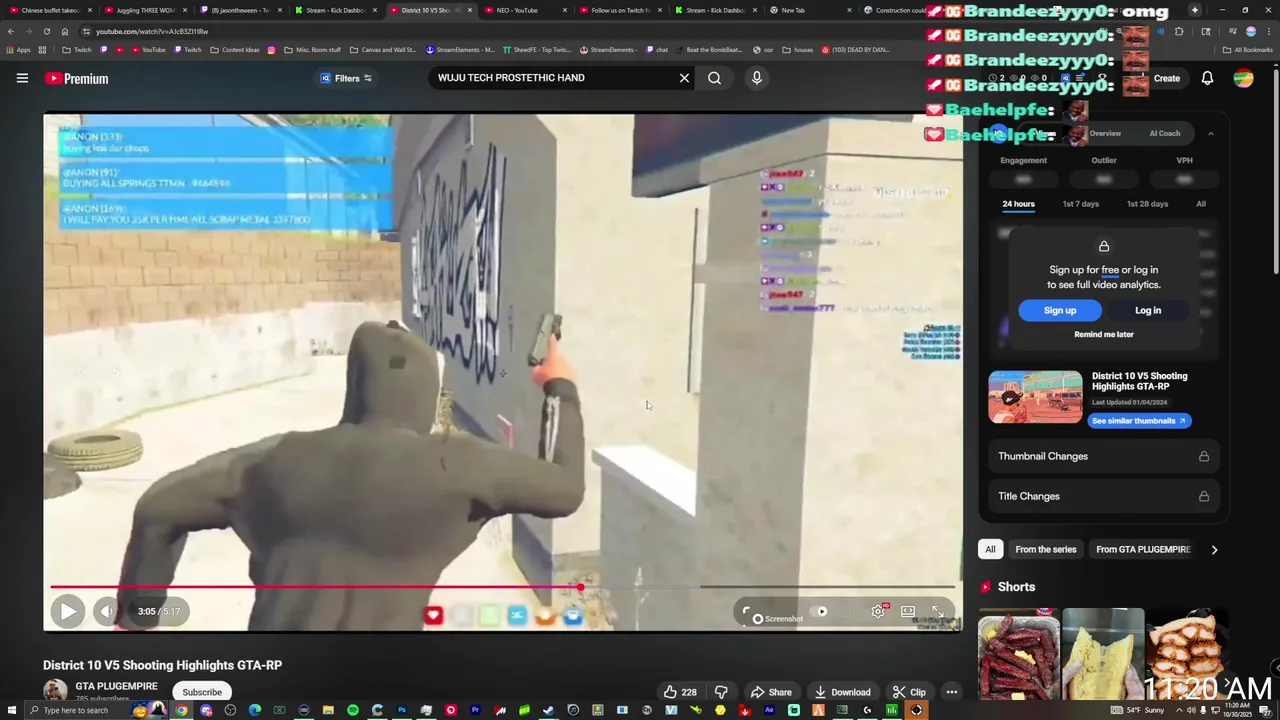This screenshot has width=1280, height=720.
Task: Open the NEO - YouTube tab
Action: pos(518,10)
